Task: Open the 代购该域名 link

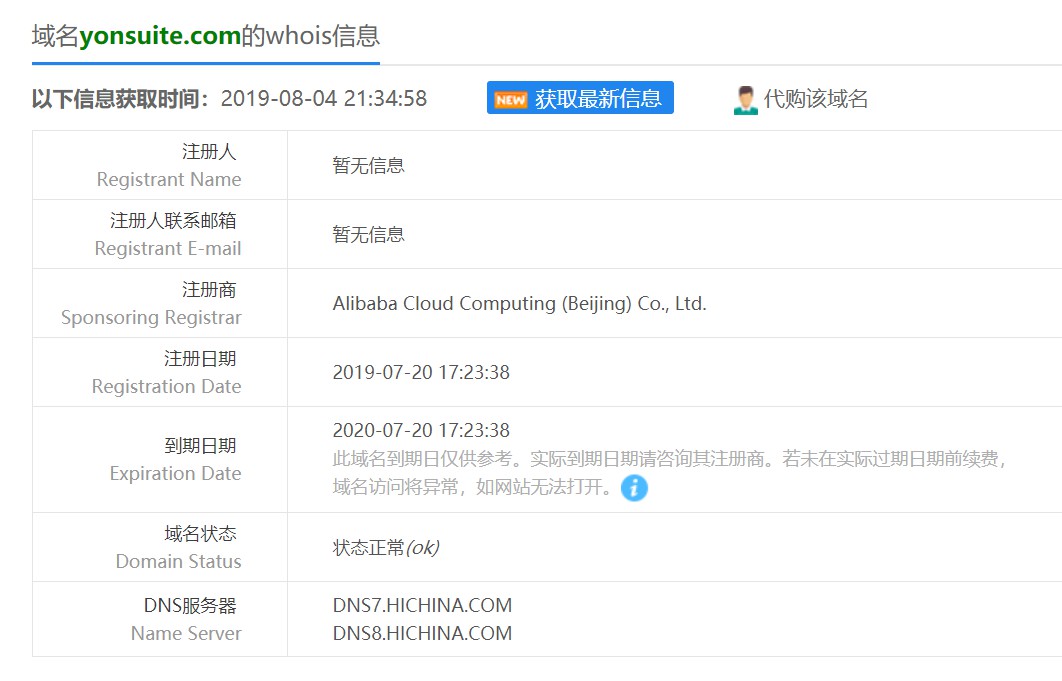Action: click(807, 98)
